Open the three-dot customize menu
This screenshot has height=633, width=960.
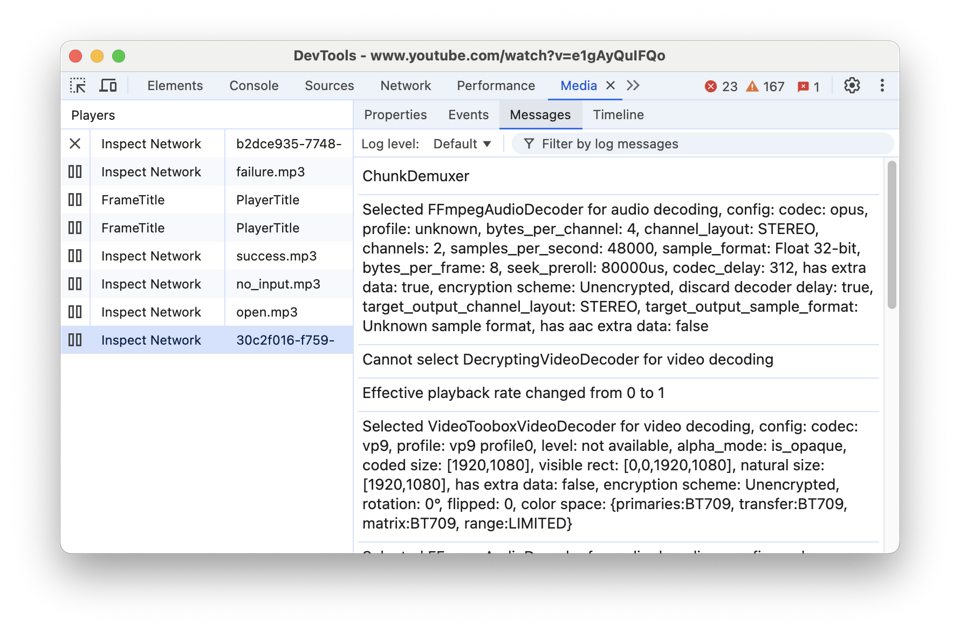[883, 85]
